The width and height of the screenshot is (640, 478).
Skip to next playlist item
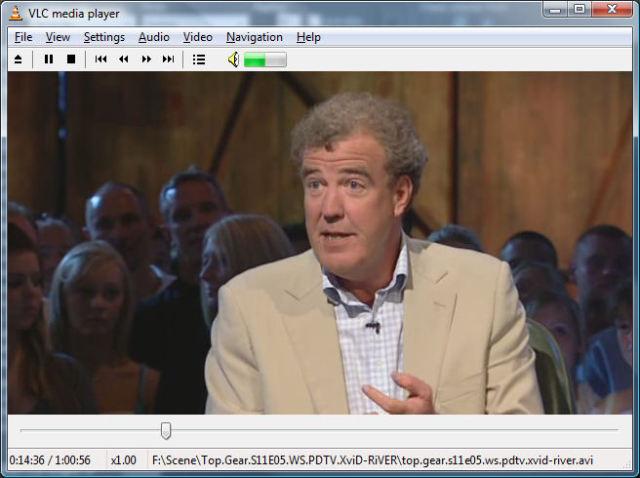(x=168, y=60)
